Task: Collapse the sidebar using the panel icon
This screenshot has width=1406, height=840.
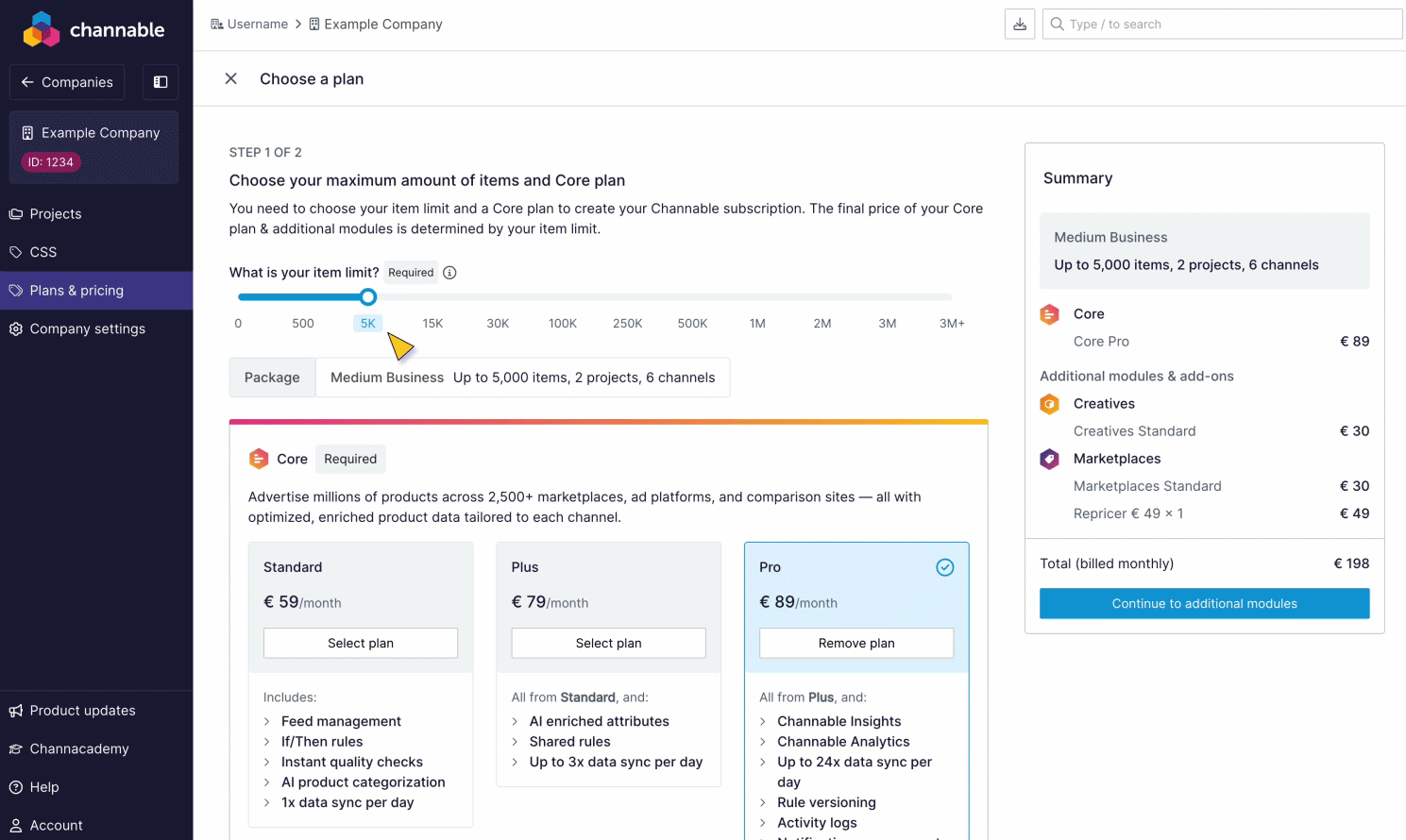Action: 160,82
